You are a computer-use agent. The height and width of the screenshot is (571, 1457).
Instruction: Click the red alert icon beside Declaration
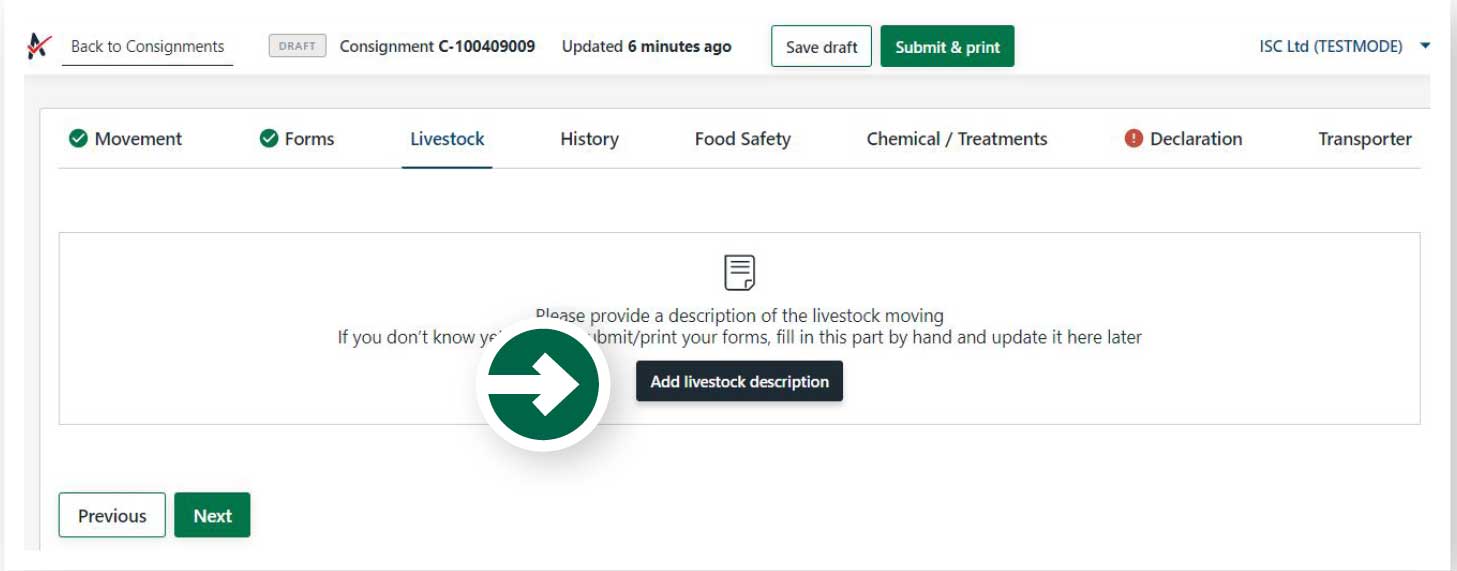tap(1133, 139)
